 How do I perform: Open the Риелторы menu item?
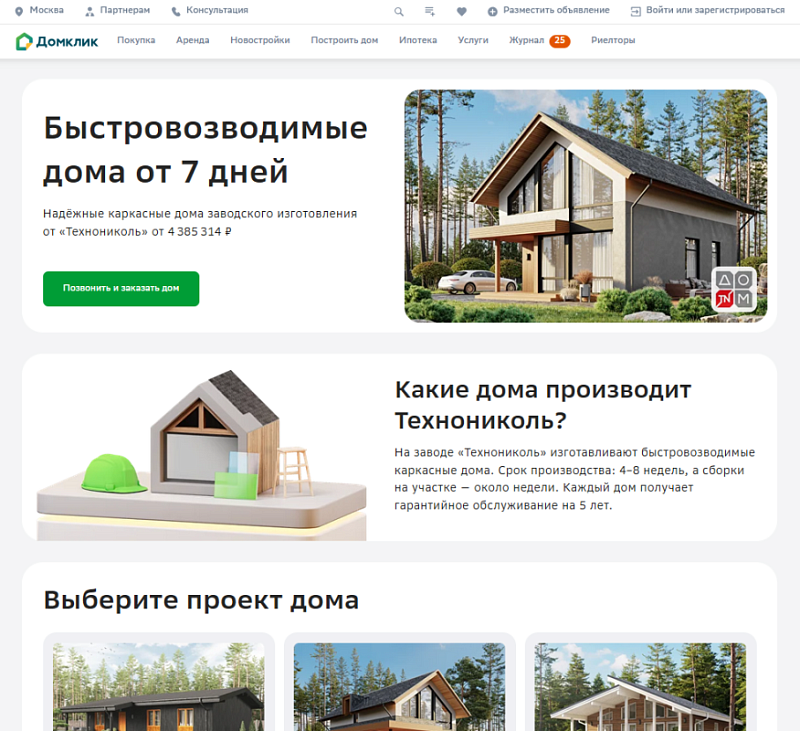[x=613, y=40]
